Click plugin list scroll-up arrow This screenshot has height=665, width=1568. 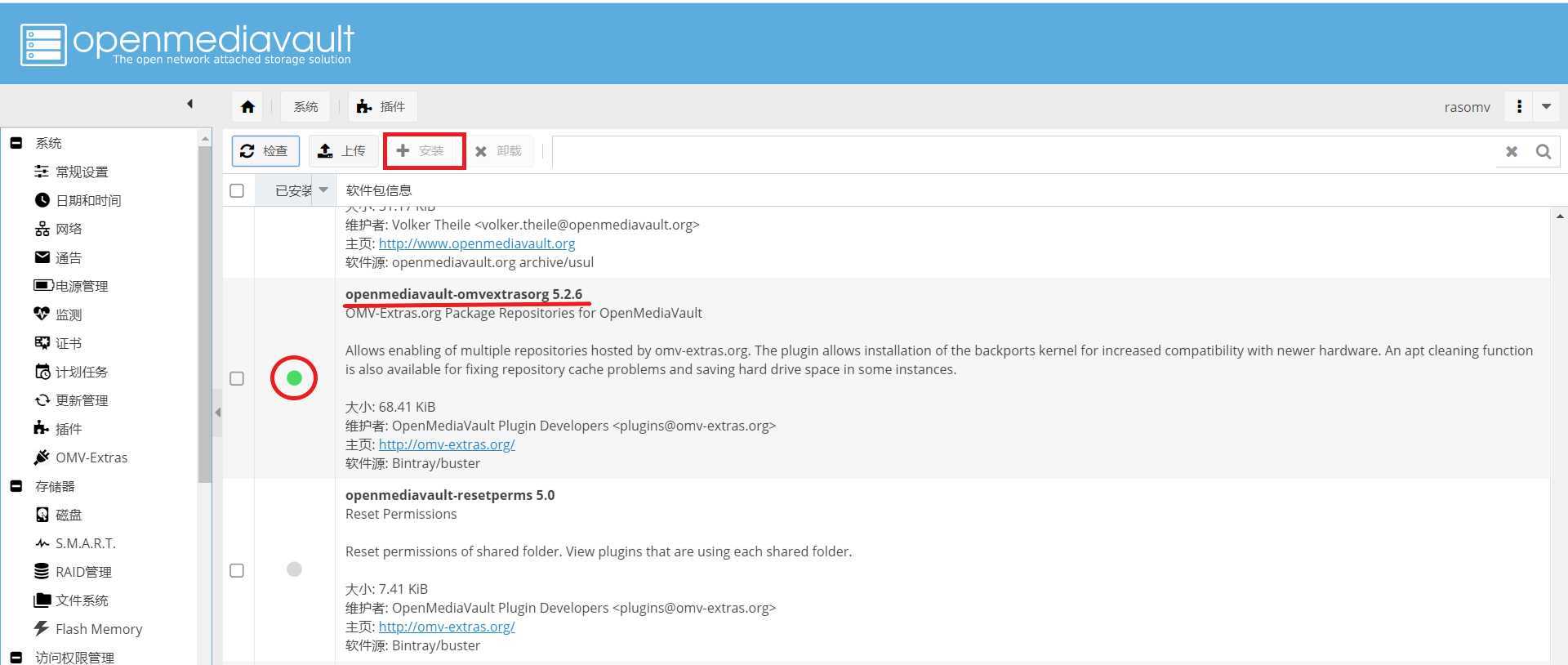(x=1560, y=216)
